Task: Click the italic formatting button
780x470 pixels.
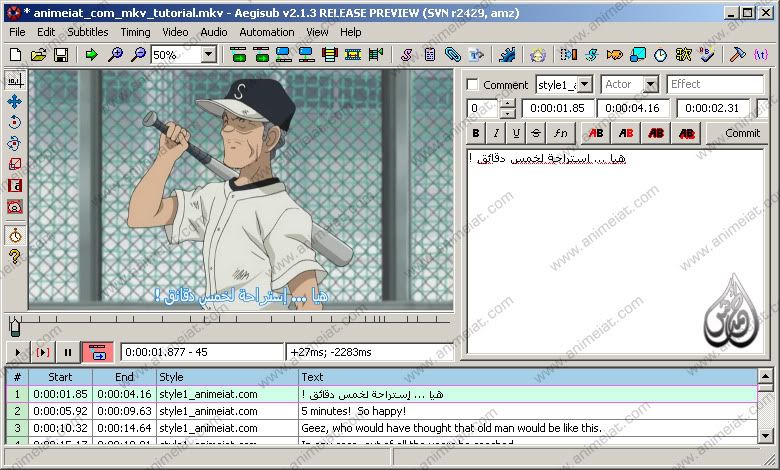Action: (496, 133)
